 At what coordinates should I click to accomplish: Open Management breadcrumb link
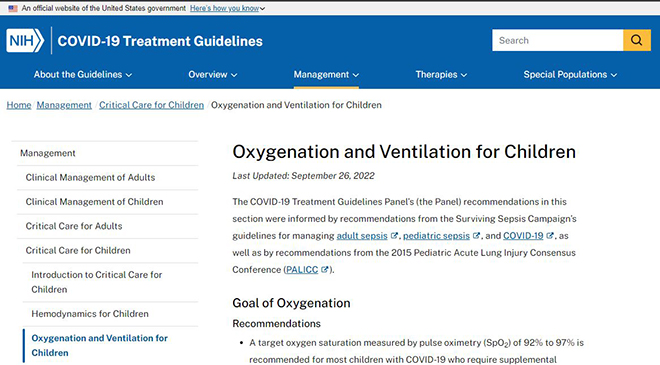coord(64,105)
